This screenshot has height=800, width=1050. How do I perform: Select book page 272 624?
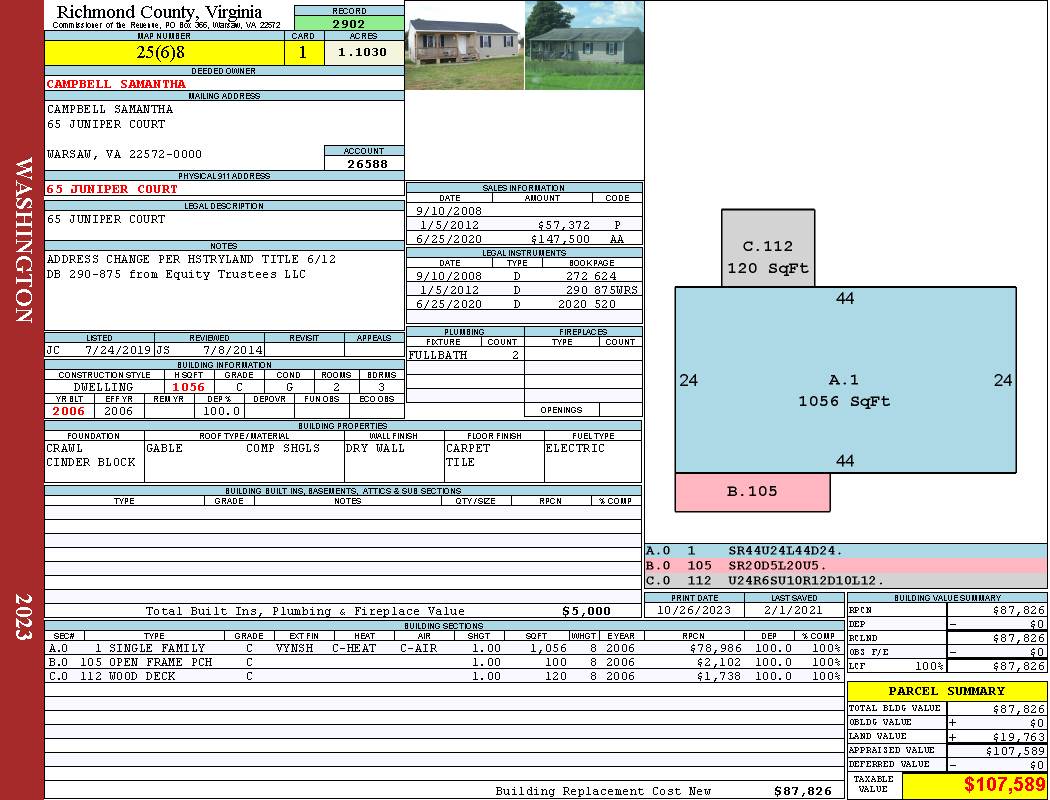(x=591, y=276)
